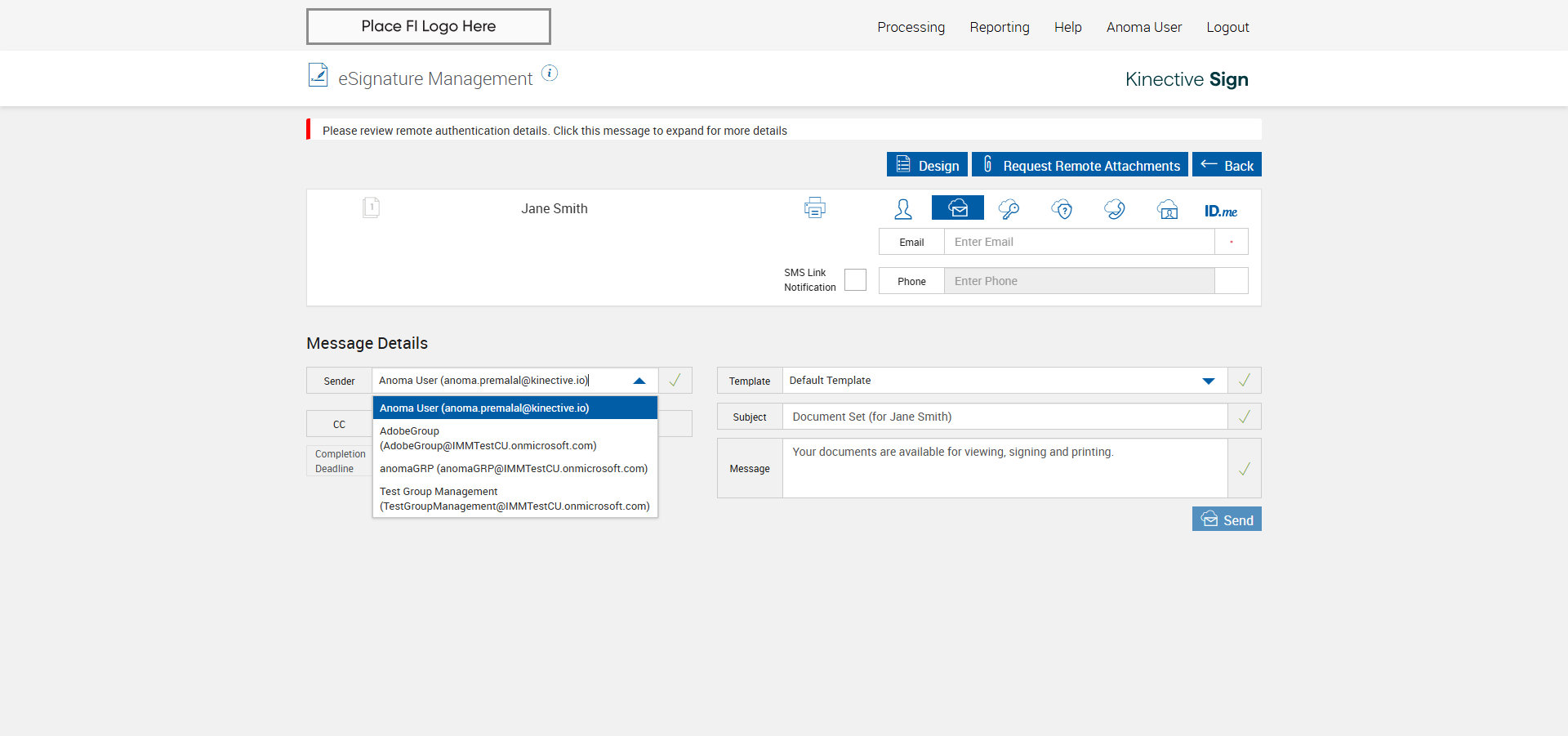The image size is (1568, 736).
Task: Click the Enter Email input field
Action: click(x=1078, y=242)
